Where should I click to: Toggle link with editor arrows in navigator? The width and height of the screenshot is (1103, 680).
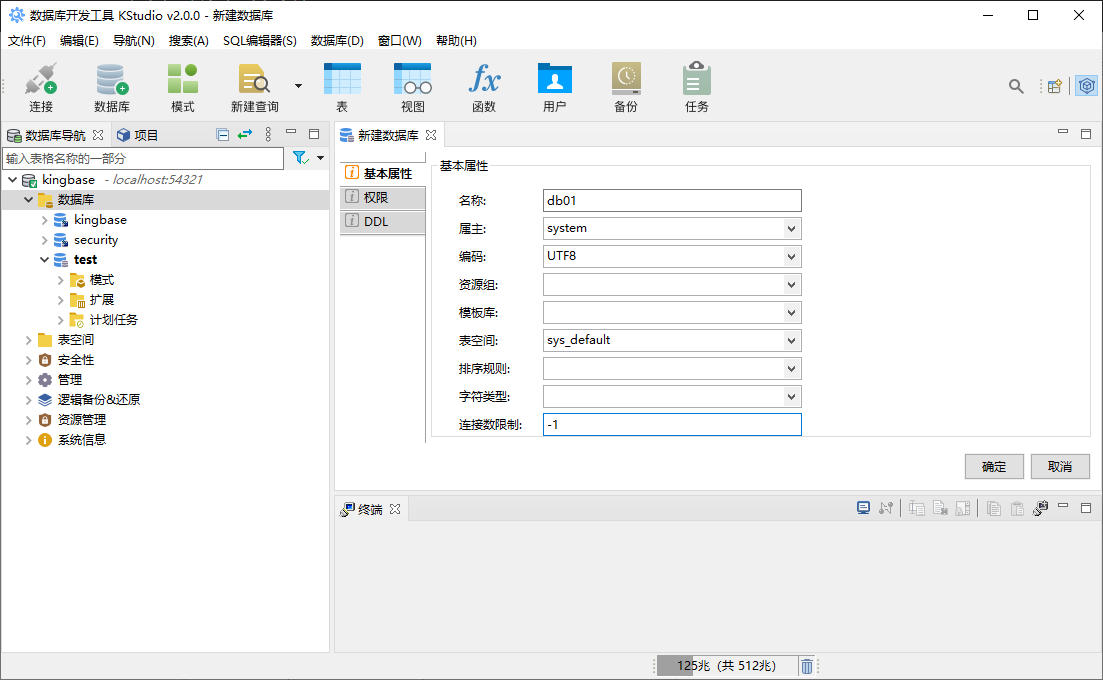pos(245,135)
